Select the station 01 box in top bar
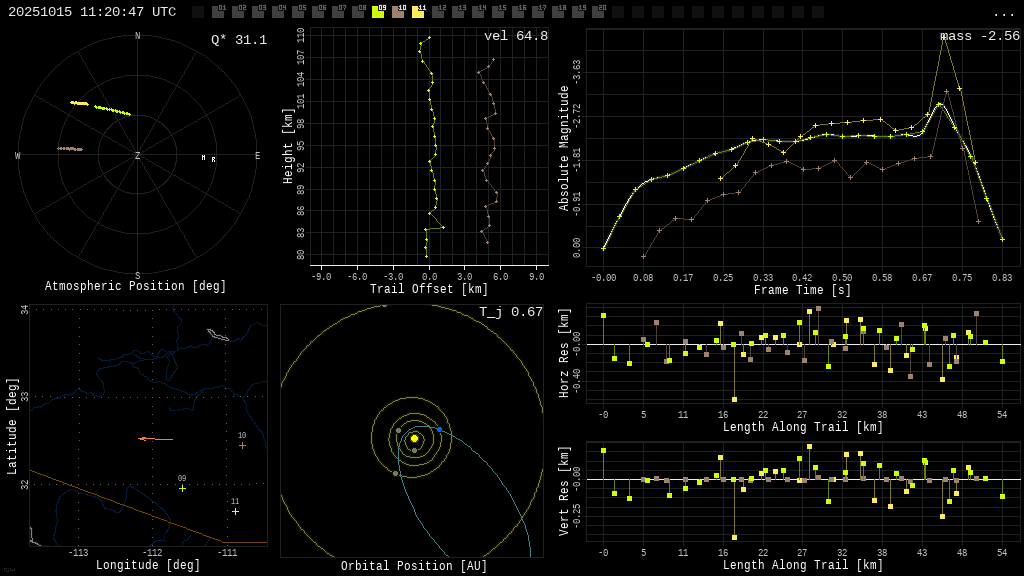Viewport: 1024px width, 576px height. click(x=218, y=12)
